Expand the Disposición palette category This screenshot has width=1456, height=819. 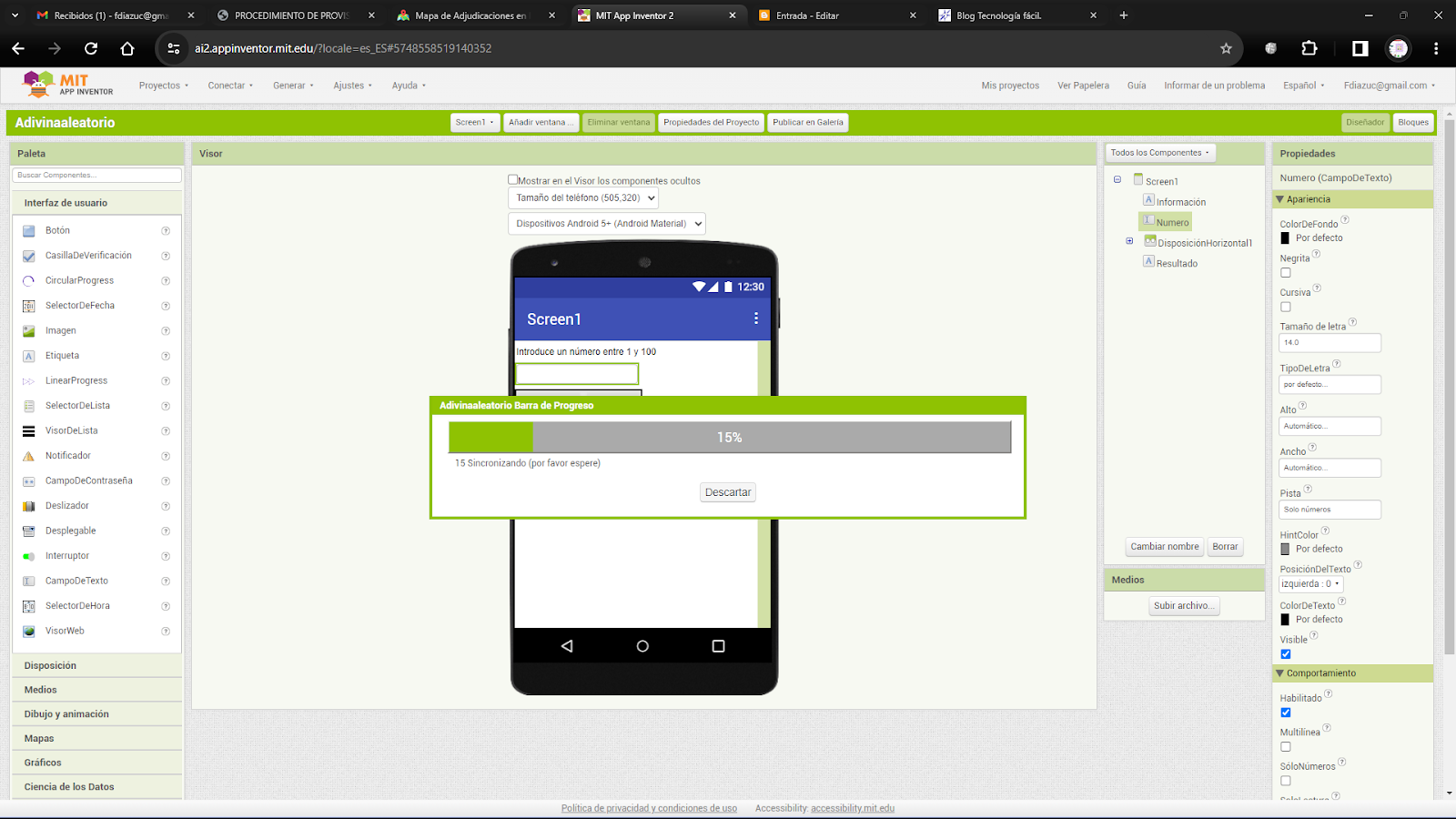97,665
